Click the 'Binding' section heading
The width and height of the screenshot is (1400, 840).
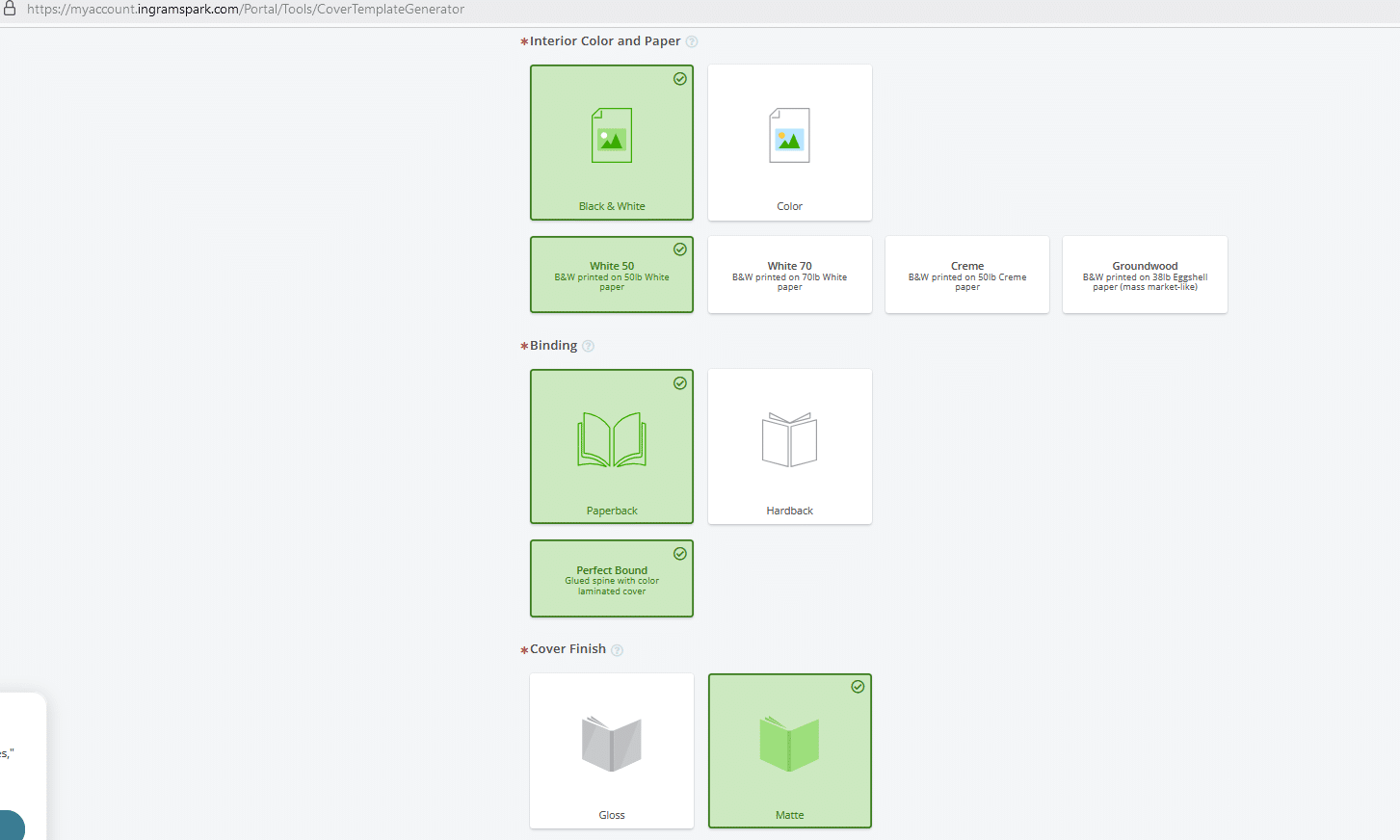click(x=553, y=346)
